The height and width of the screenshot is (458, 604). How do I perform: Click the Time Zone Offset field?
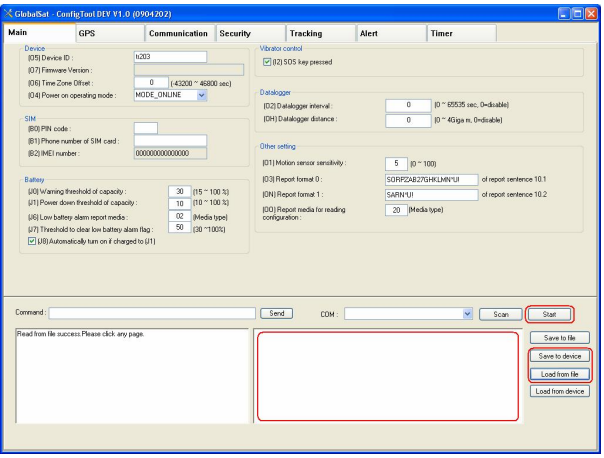pyautogui.click(x=151, y=83)
